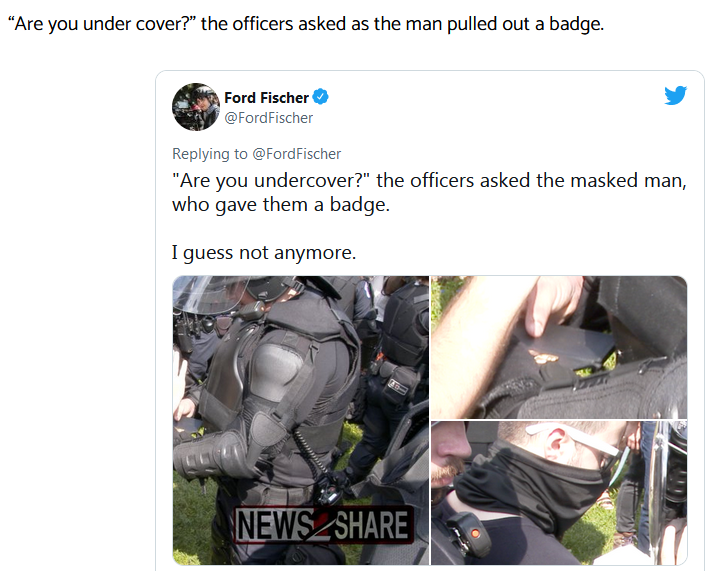
Task: Click the Ford Fischer display name
Action: [266, 98]
